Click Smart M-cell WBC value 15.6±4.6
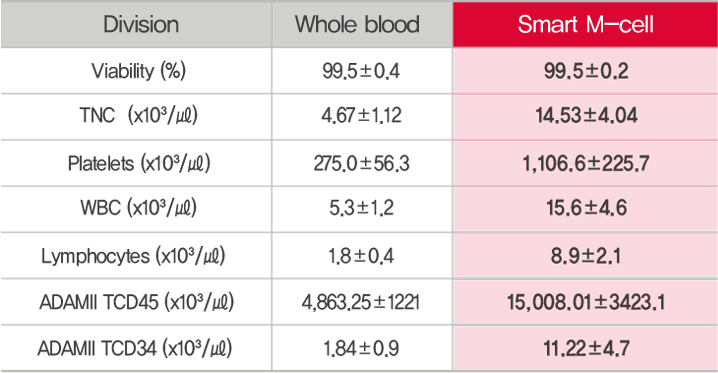The width and height of the screenshot is (718, 373). [x=587, y=208]
